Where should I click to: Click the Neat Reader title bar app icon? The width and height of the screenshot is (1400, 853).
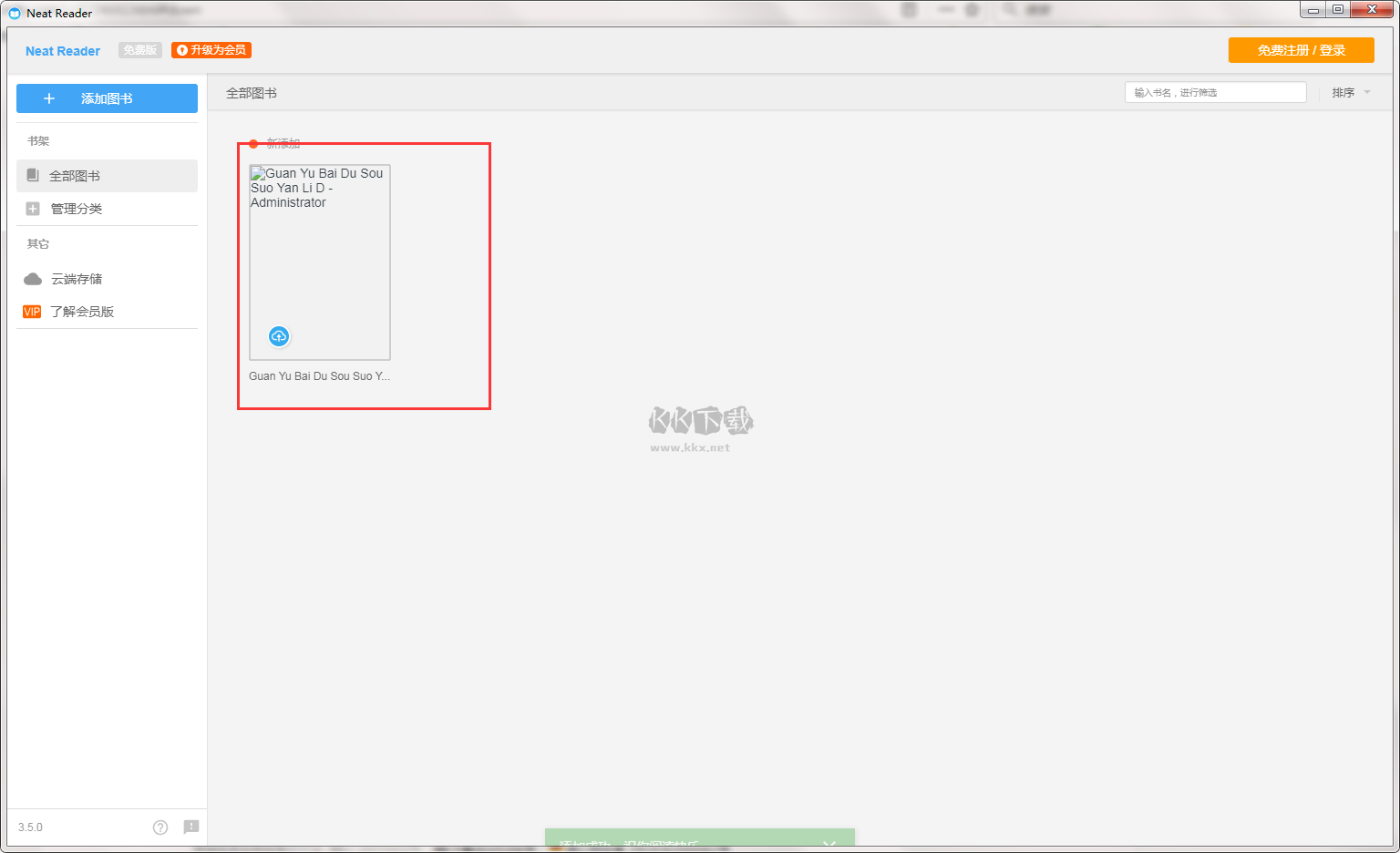[15, 13]
